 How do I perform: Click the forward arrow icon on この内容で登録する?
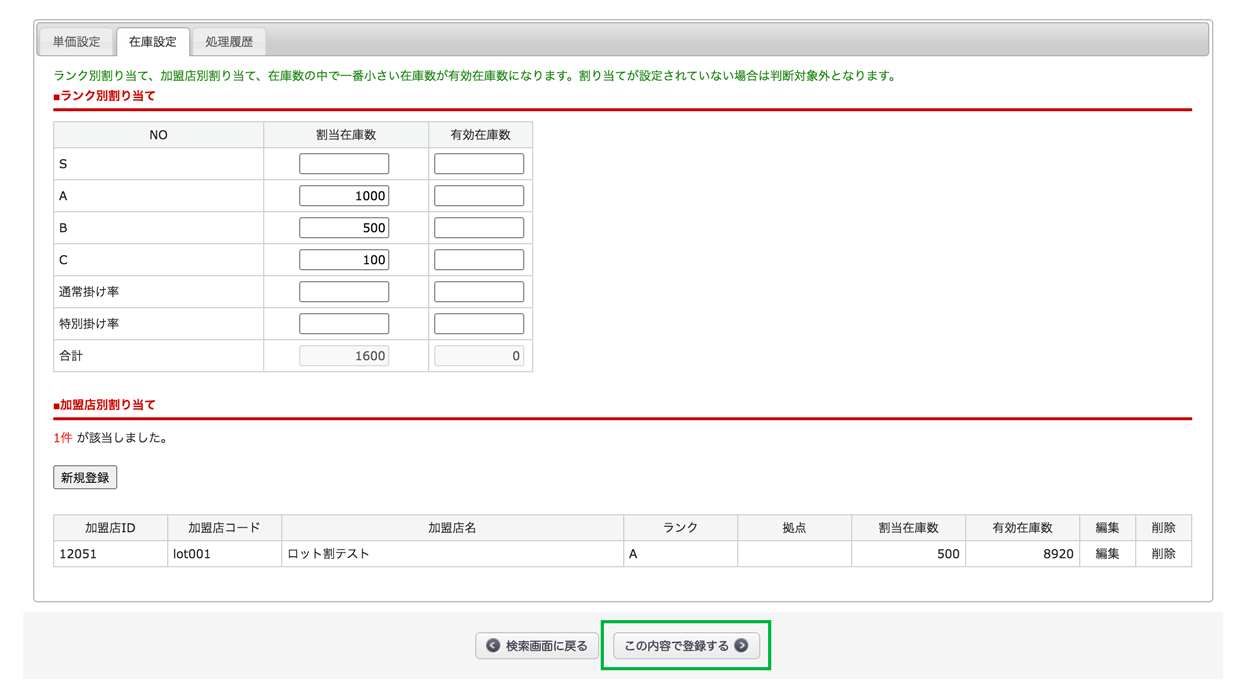[x=741, y=646]
